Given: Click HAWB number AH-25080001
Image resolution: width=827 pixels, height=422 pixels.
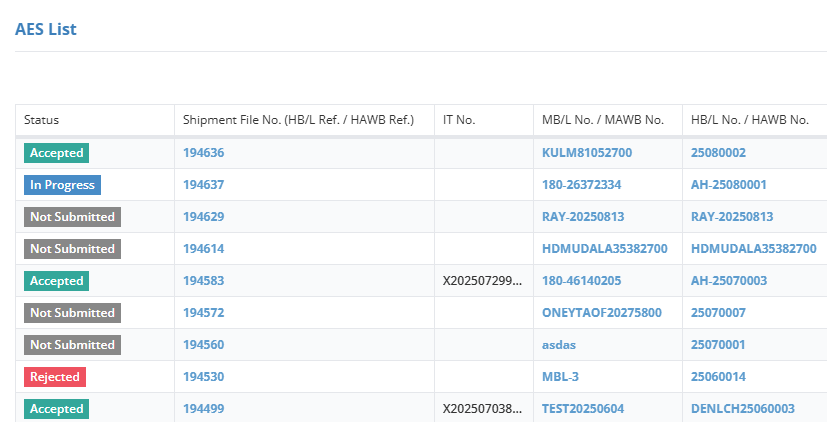Looking at the screenshot, I should click(x=727, y=185).
